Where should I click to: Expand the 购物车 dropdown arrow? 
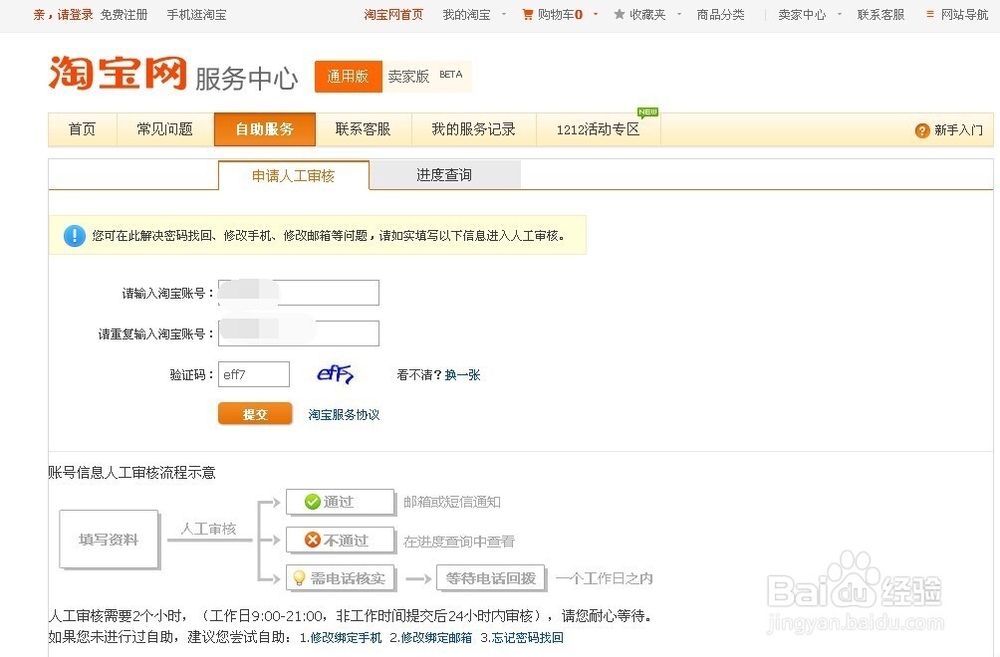click(596, 14)
